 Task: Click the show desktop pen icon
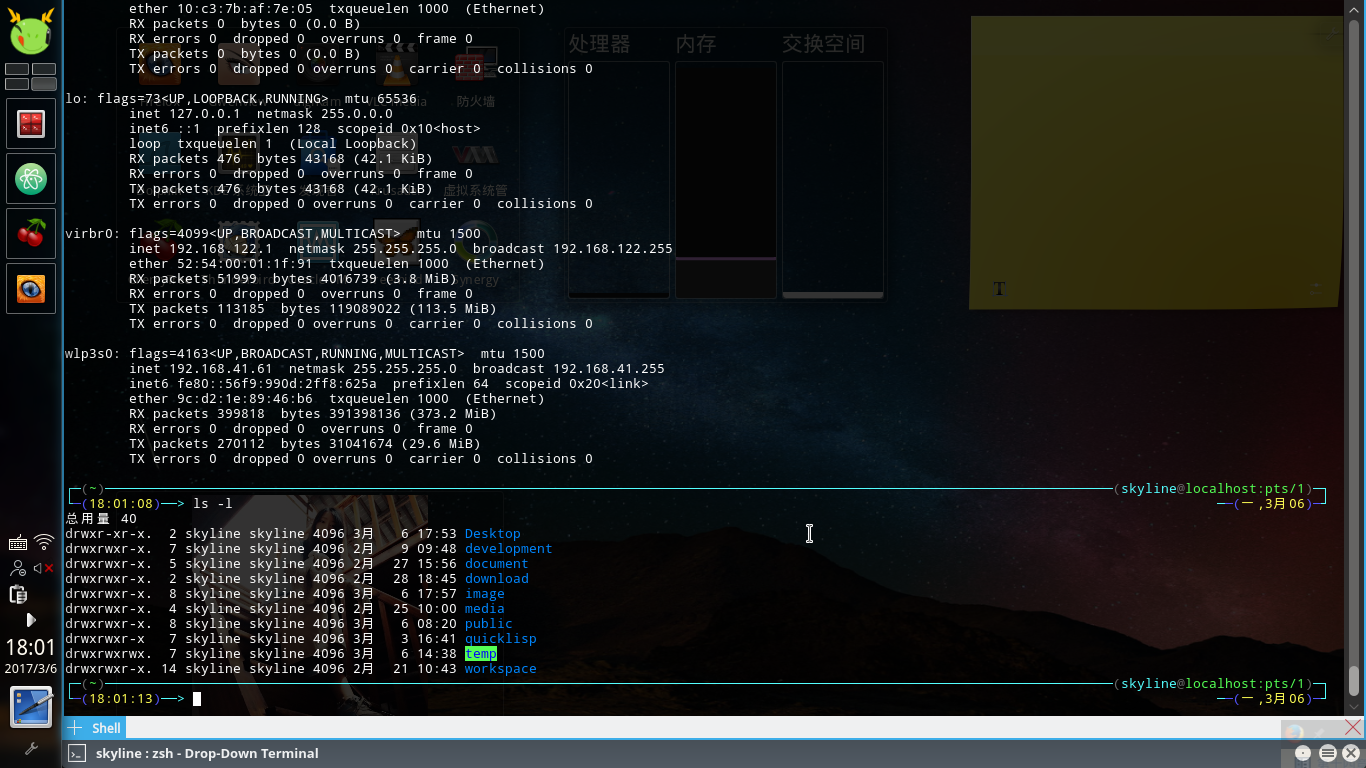pos(31,708)
